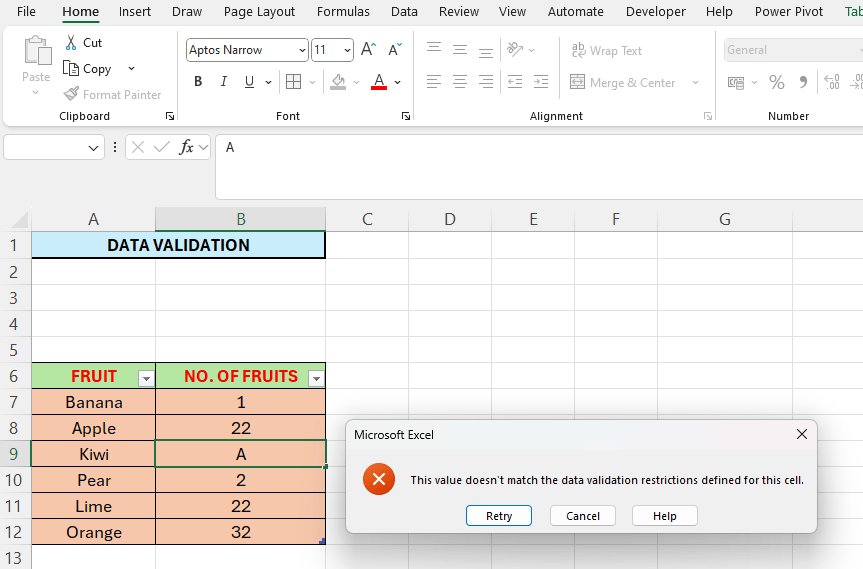Viewport: 863px width, 569px height.
Task: Toggle Italic formatting
Action: pos(224,82)
